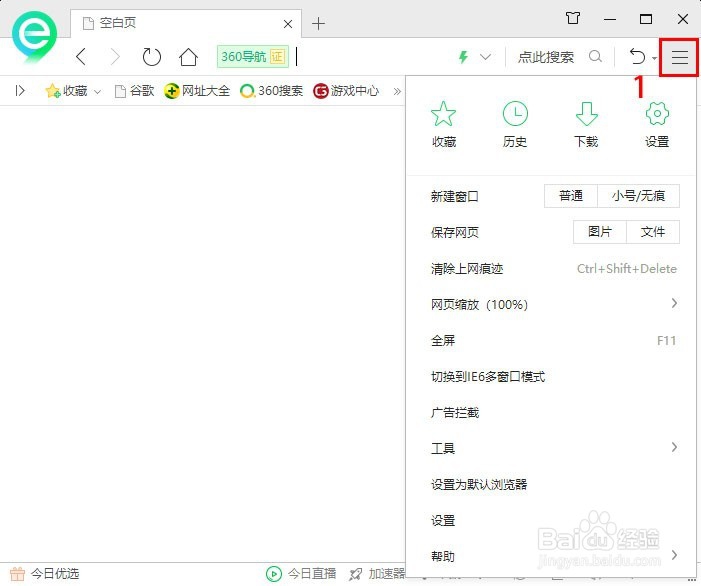The height and width of the screenshot is (586, 701).
Task: Click the back navigation arrow
Action: tap(81, 57)
